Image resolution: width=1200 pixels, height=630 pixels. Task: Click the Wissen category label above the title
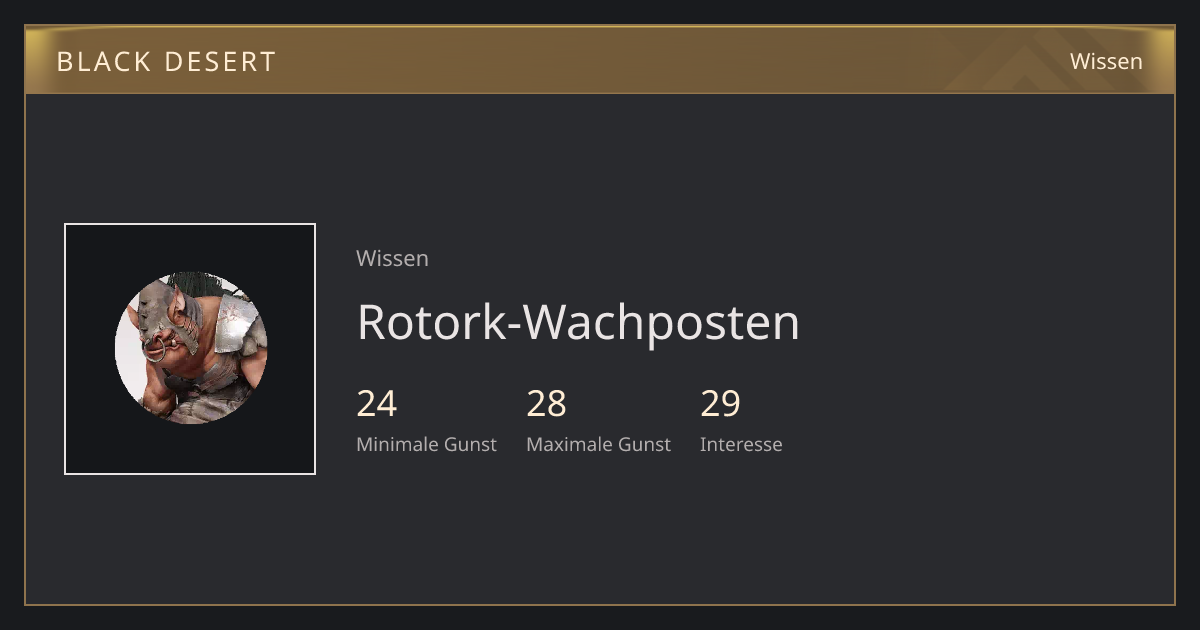coord(392,258)
